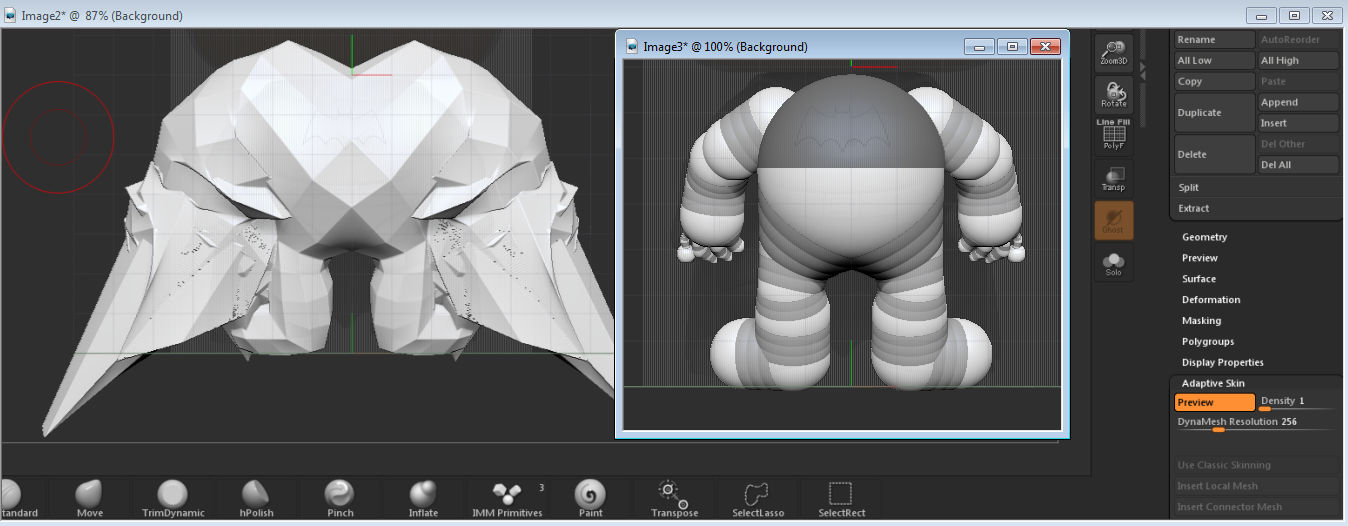Click the Duplicate subtool button

pos(1214,113)
